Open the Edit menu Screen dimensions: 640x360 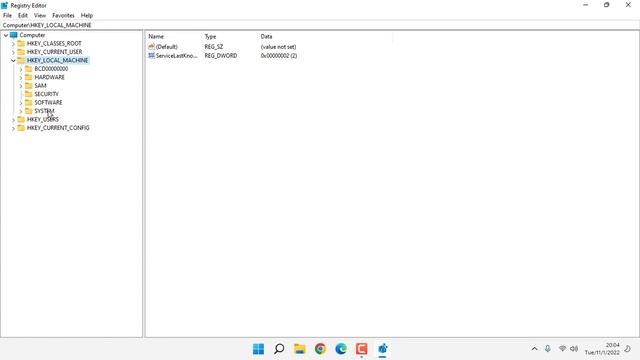(x=23, y=16)
